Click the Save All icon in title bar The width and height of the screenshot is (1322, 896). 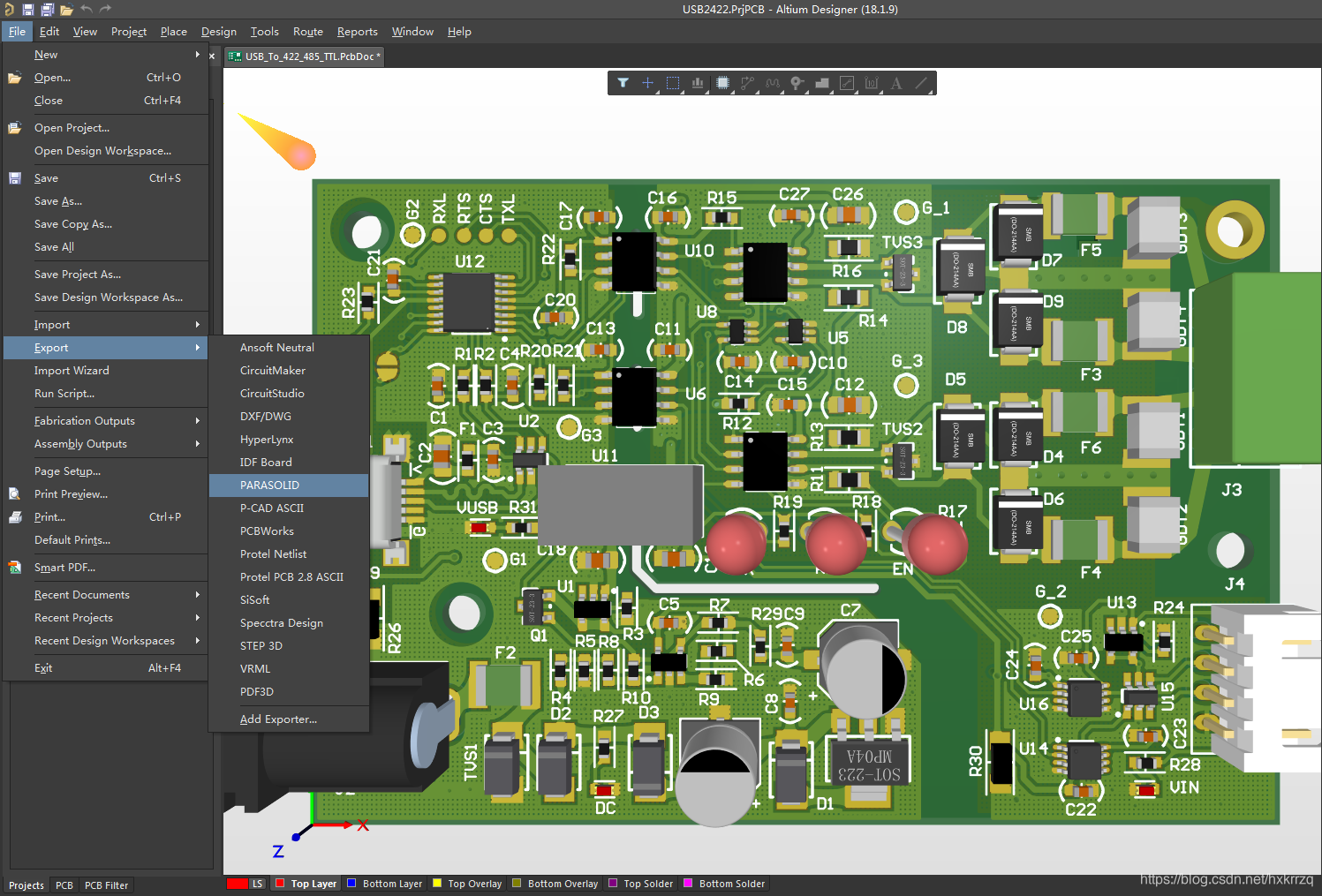[47, 10]
